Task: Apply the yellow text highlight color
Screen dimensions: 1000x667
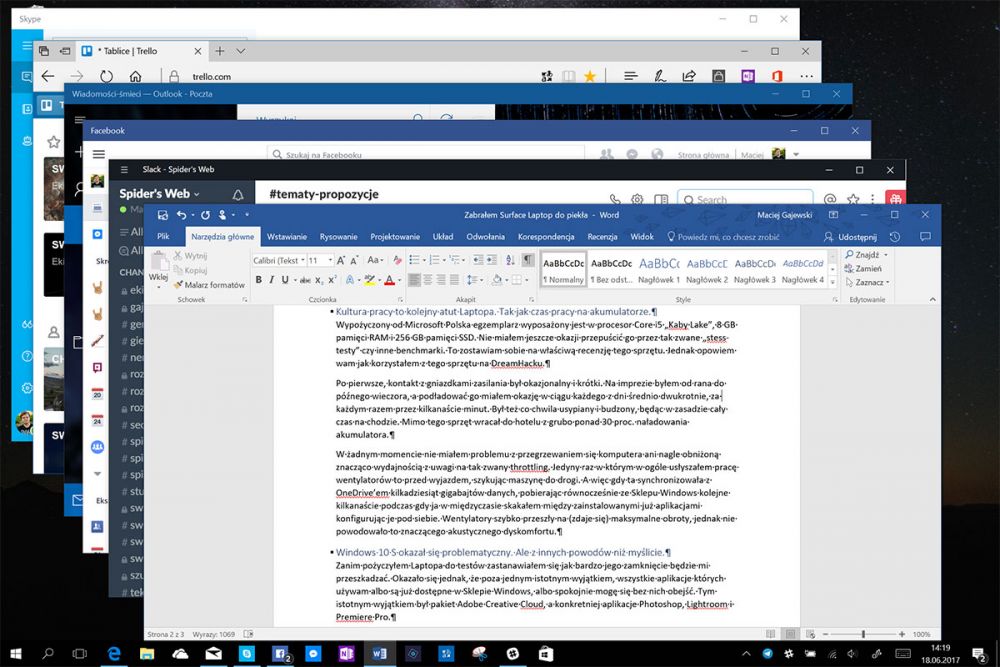Action: click(369, 280)
